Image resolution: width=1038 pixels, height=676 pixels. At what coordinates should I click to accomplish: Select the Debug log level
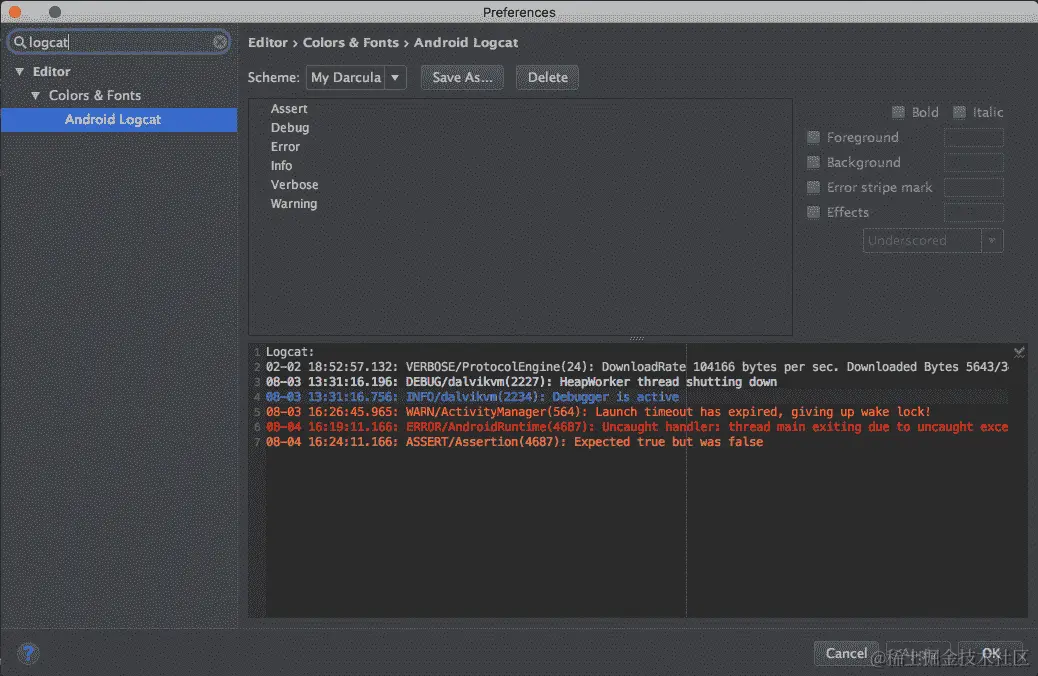(x=290, y=128)
